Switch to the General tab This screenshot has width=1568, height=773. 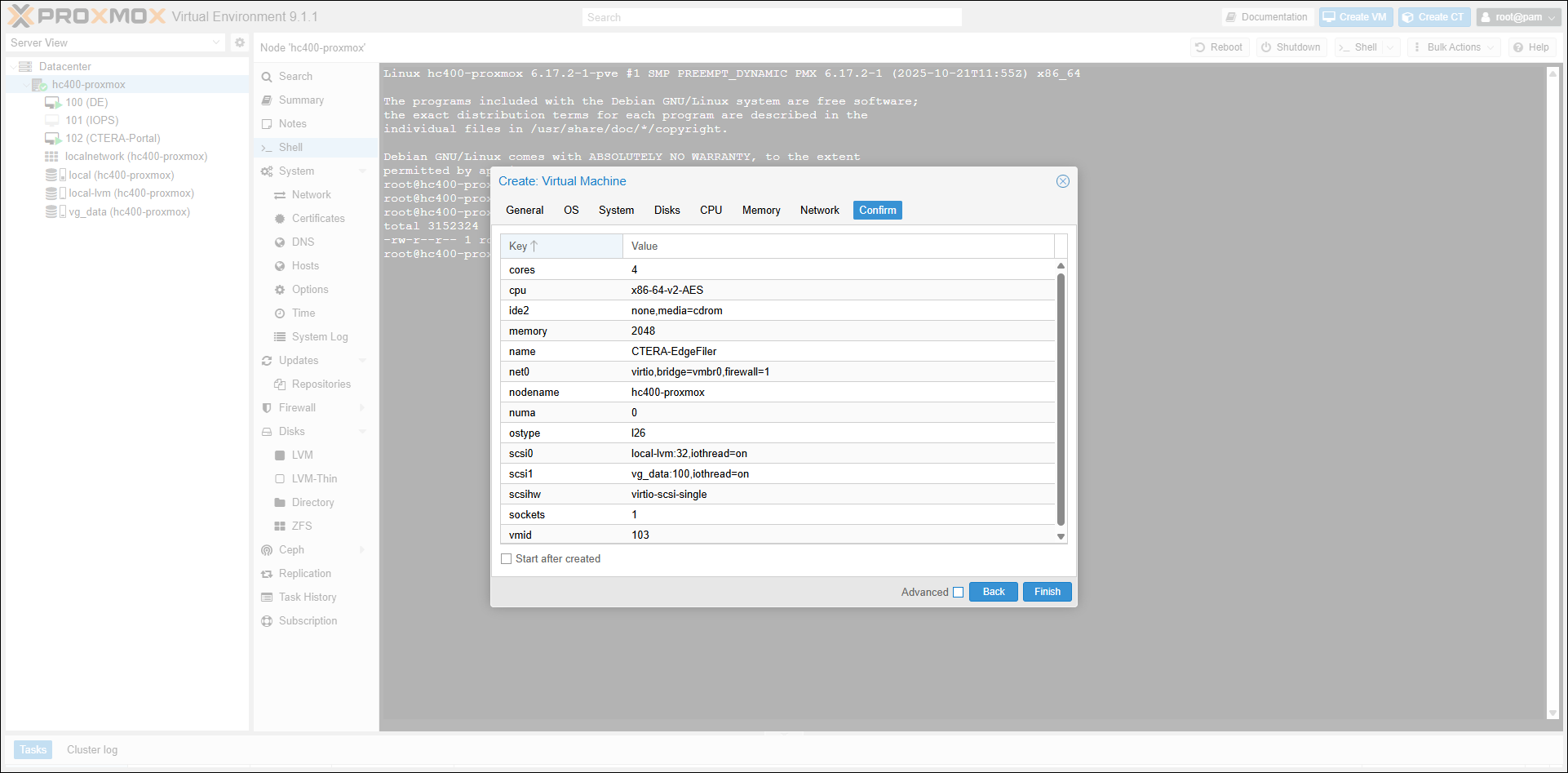pyautogui.click(x=525, y=211)
